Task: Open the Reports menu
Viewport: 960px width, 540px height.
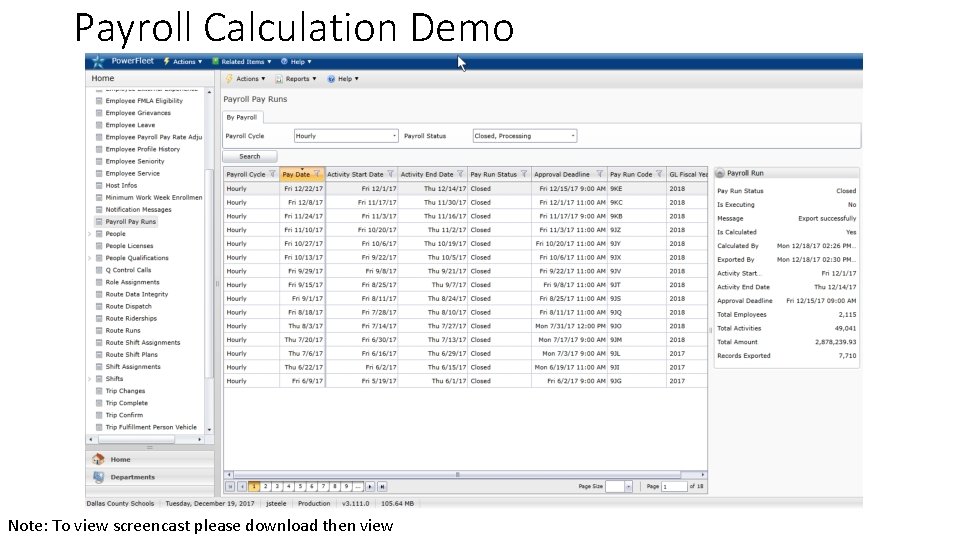Action: click(x=296, y=79)
